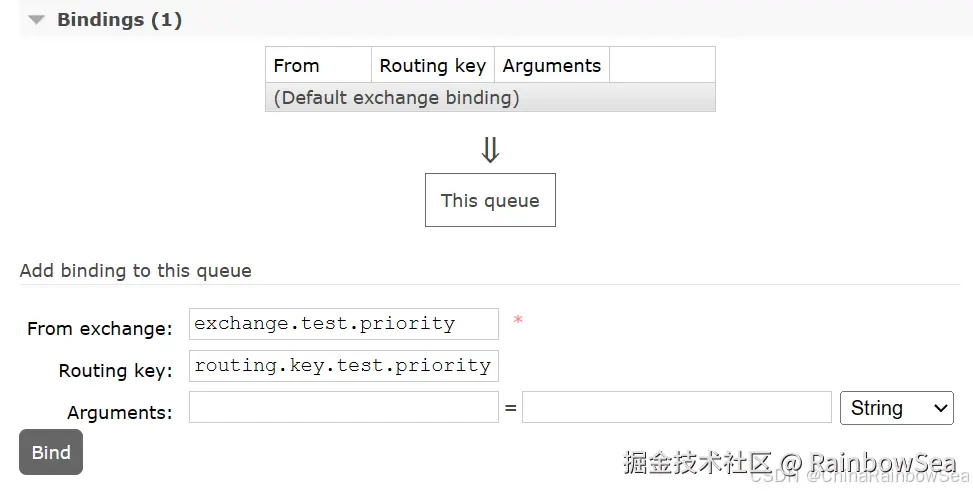Click the From column header
This screenshot has height=493, width=973.
coord(297,66)
